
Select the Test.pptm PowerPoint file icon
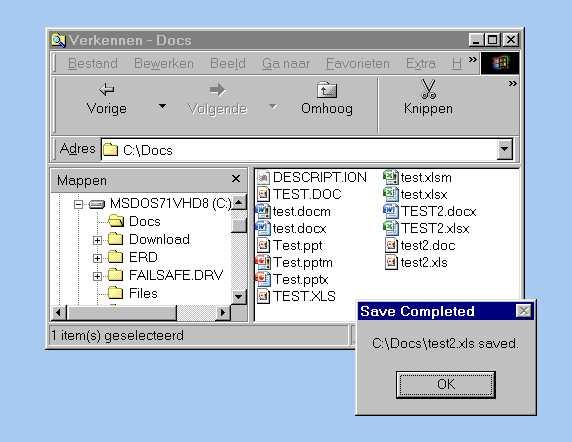pos(263,263)
